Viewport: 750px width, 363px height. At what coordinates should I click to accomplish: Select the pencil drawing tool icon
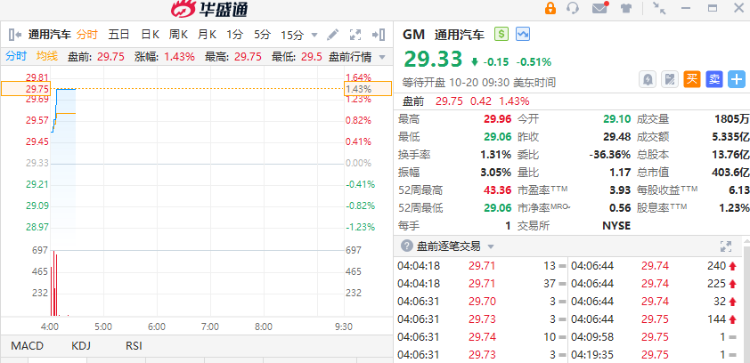332,34
